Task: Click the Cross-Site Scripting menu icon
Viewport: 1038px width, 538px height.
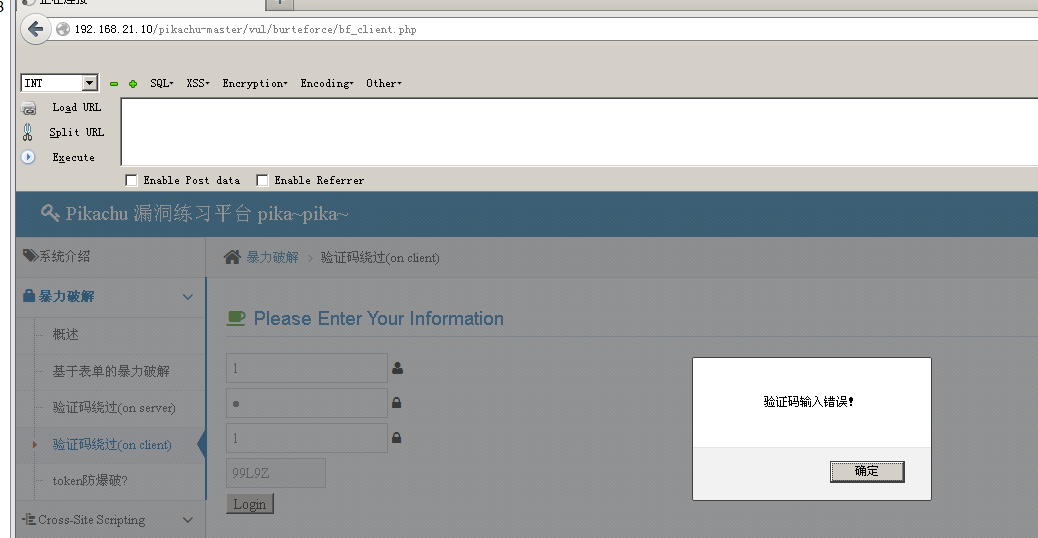Action: pyautogui.click(x=29, y=519)
